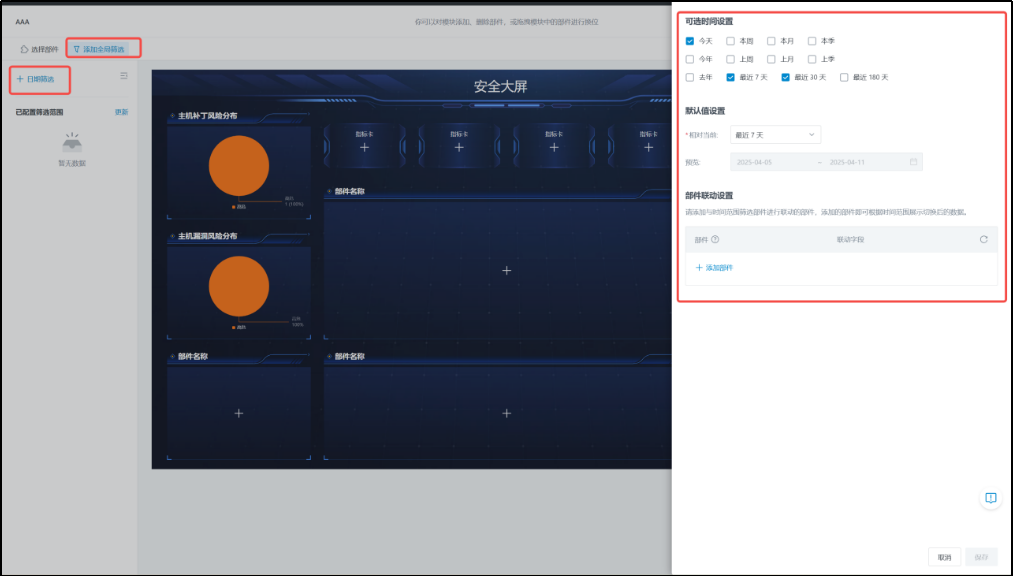Viewport: 1013px width, 576px height.
Task: Click the collapse list icon beside 日期筛选
Action: click(124, 76)
